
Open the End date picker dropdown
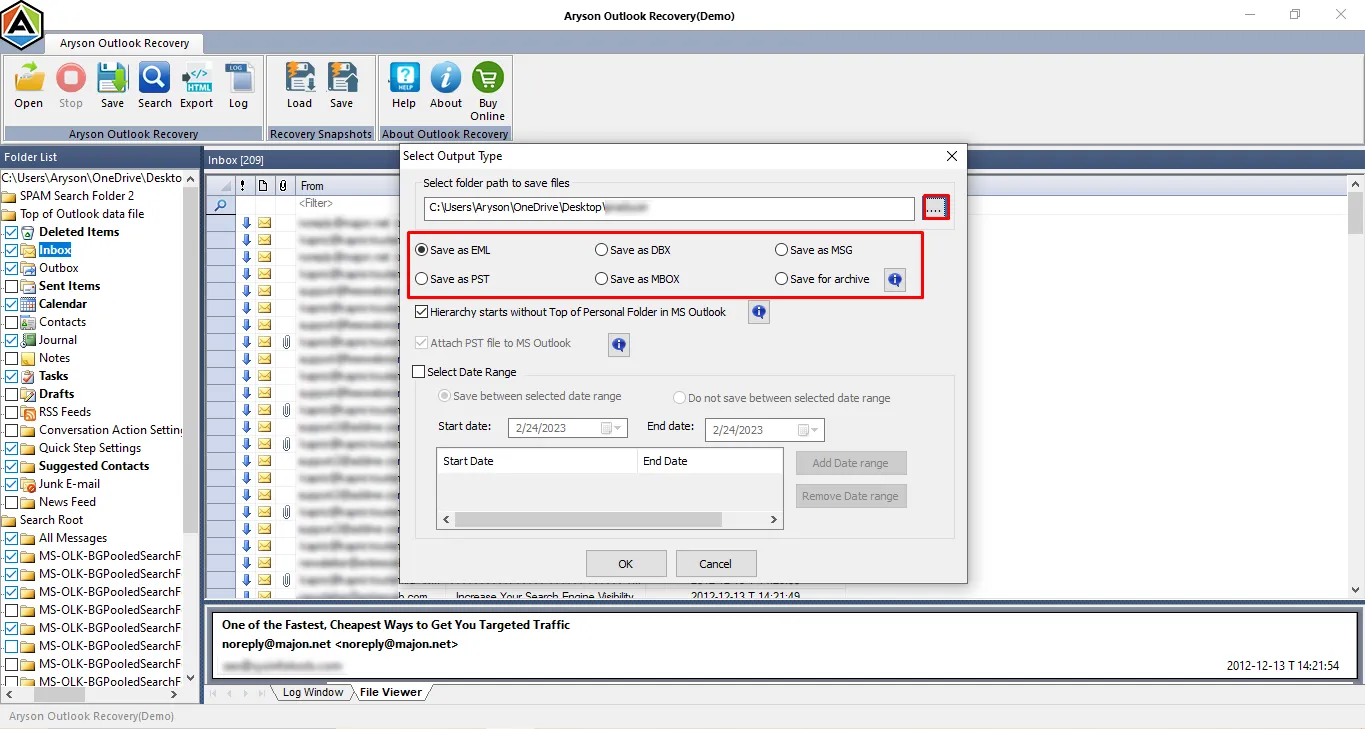pyautogui.click(x=810, y=430)
